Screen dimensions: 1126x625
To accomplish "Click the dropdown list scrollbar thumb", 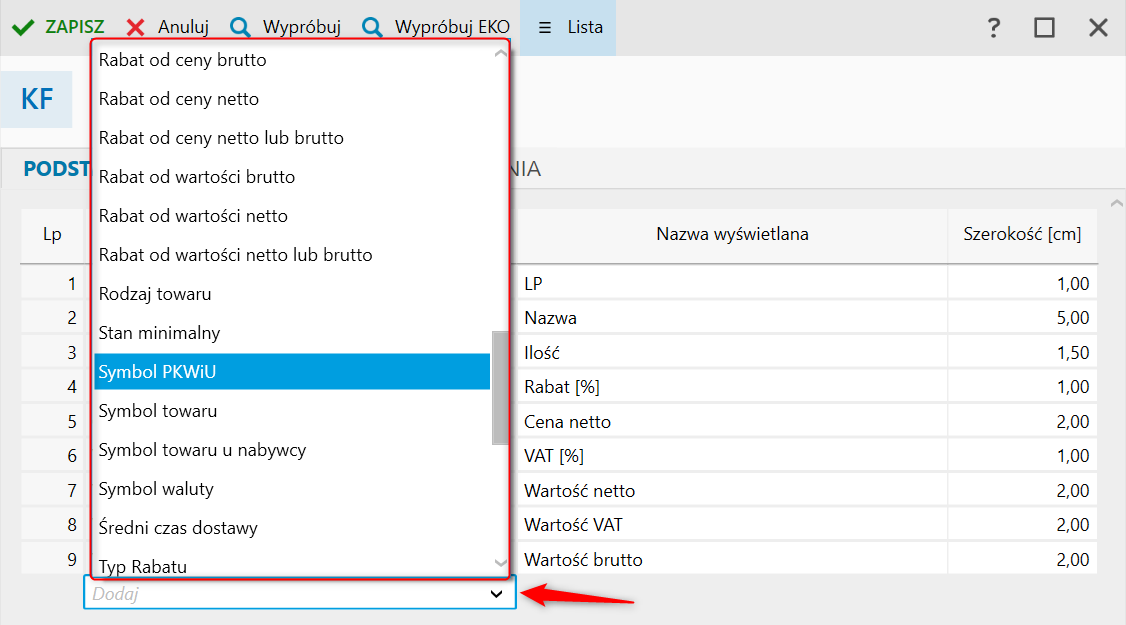I will pyautogui.click(x=500, y=387).
